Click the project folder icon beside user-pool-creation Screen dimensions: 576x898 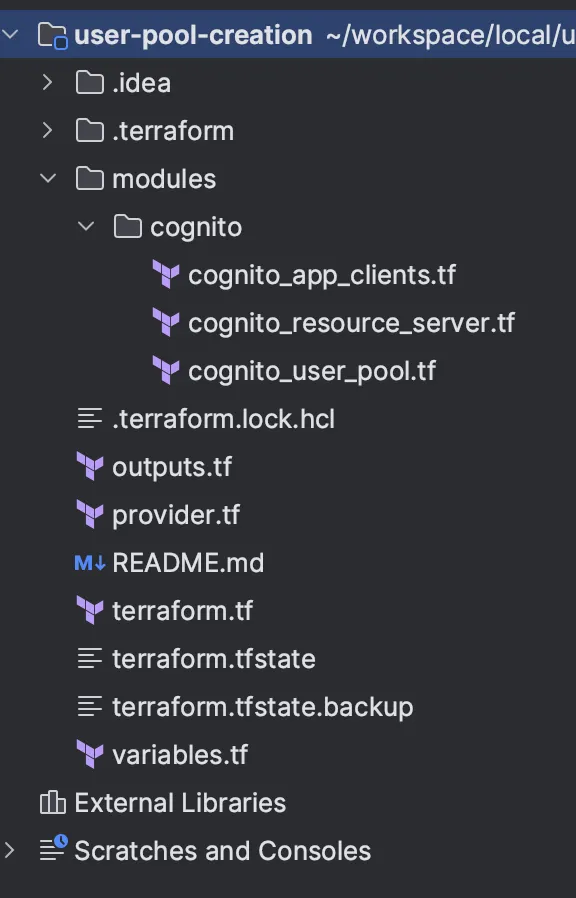pyautogui.click(x=51, y=34)
